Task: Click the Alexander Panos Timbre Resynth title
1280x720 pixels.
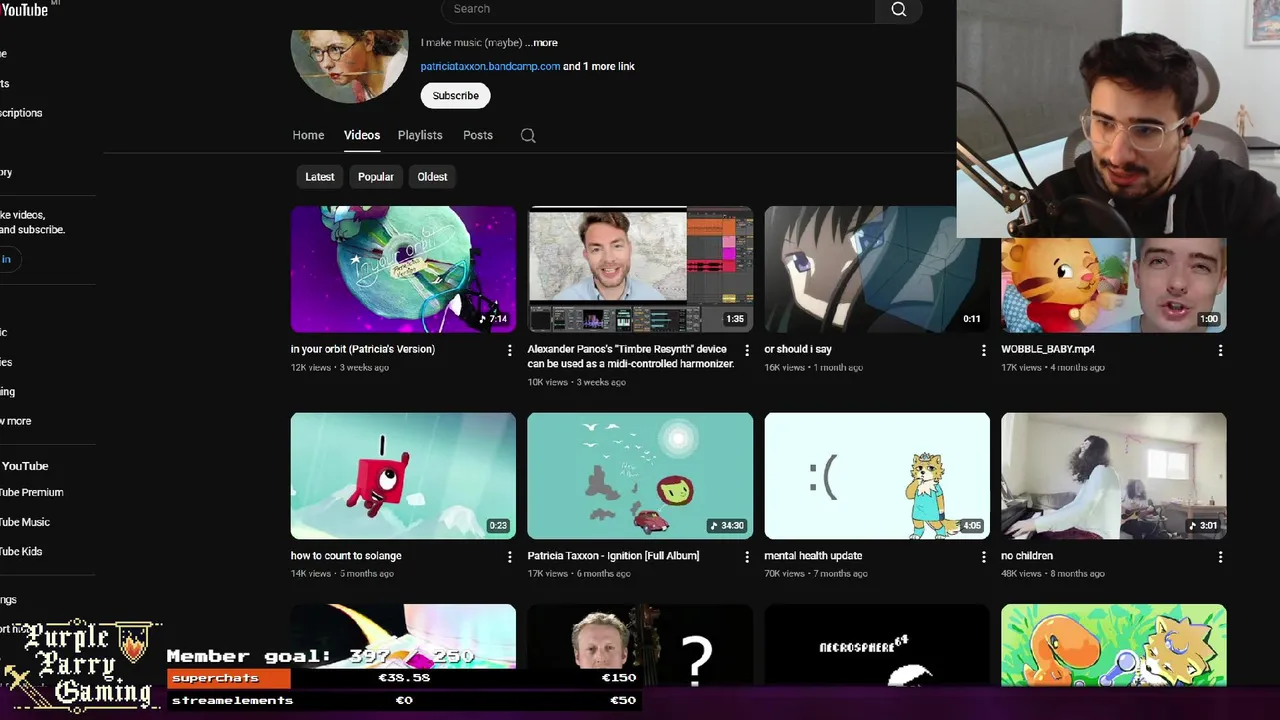Action: tap(631, 356)
